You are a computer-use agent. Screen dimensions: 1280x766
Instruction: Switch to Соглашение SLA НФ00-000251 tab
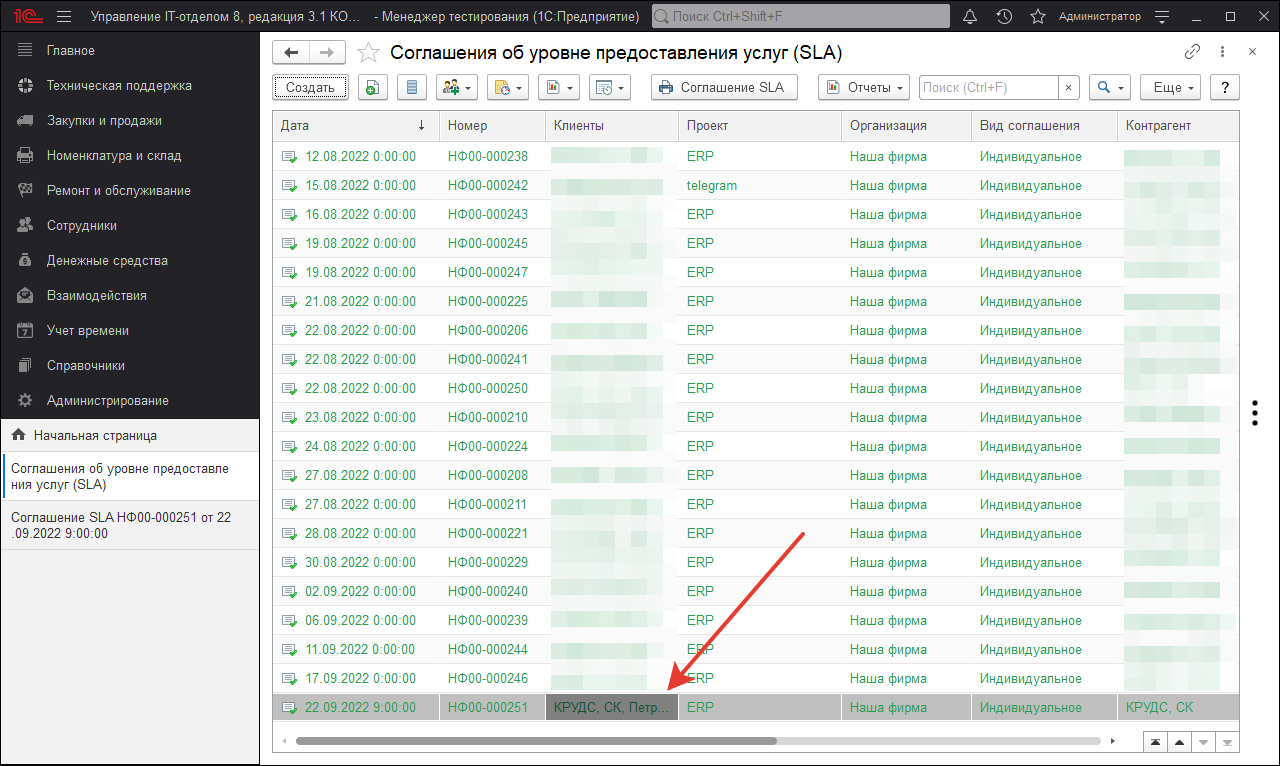click(x=120, y=525)
